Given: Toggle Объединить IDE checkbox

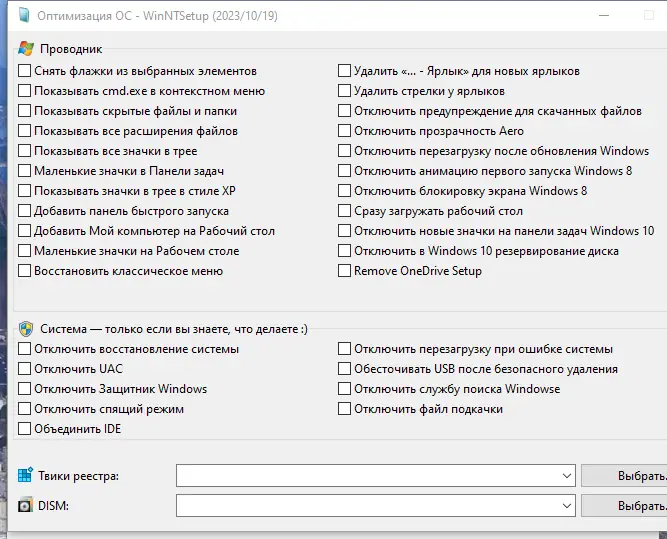Looking at the screenshot, I should coord(25,429).
